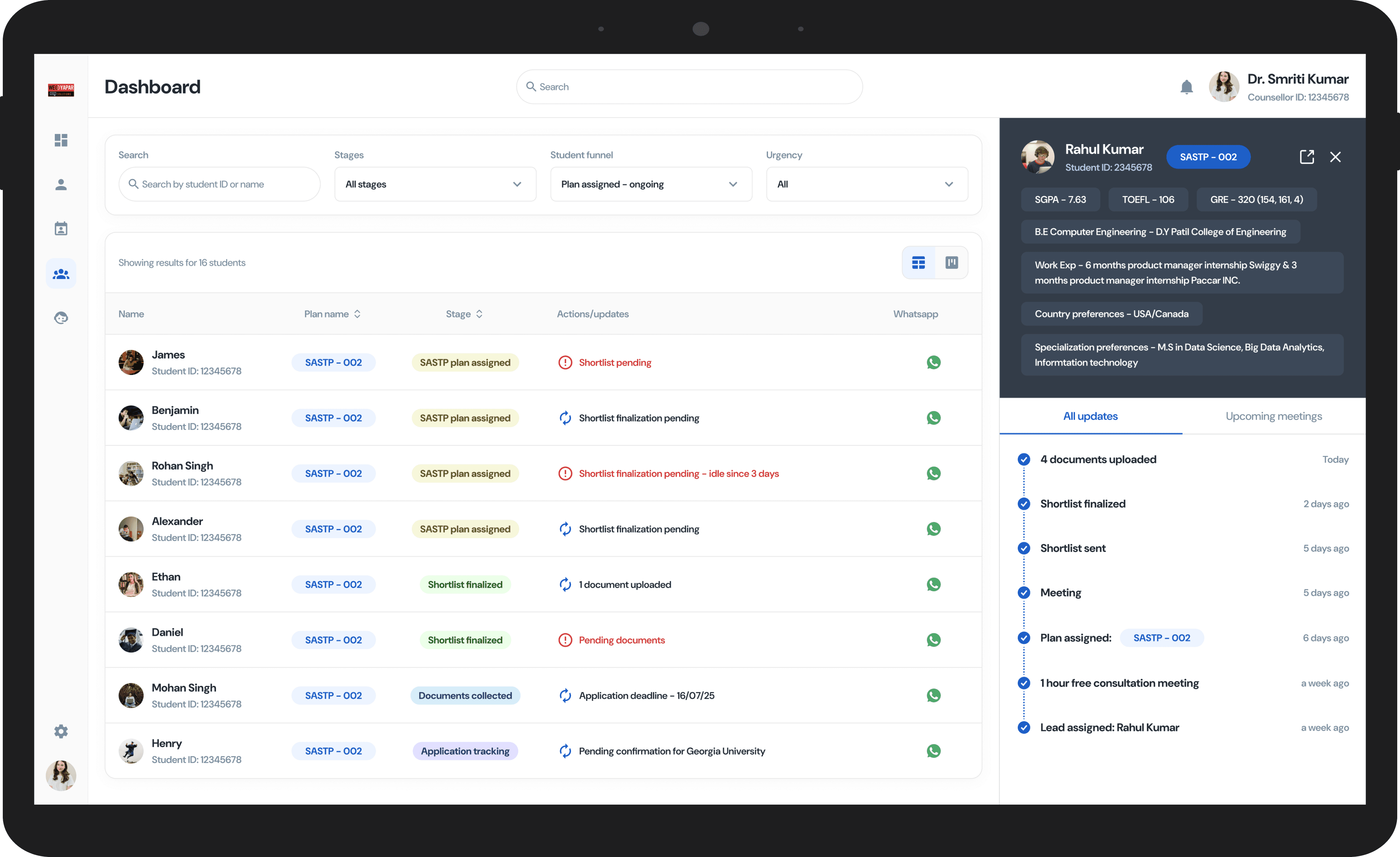Open Rahul Kumar profile in new window
1400x857 pixels.
[x=1307, y=157]
